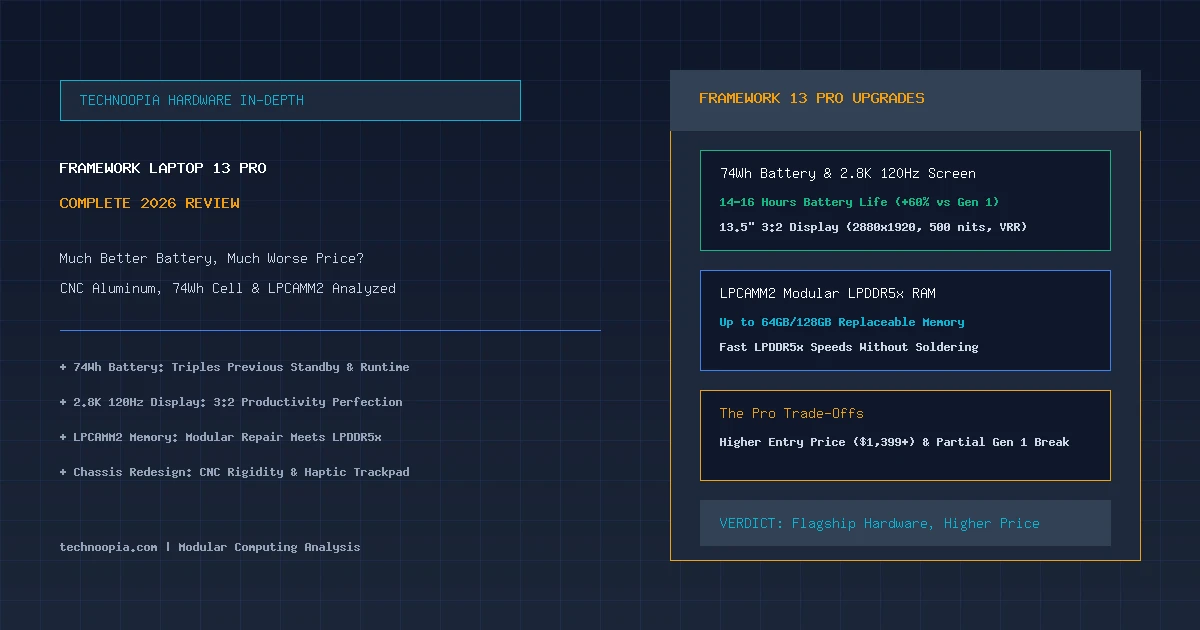Click the TECHNOOPIA HARDWARE IN-DEPTH banner
This screenshot has width=1200, height=630.
point(290,100)
